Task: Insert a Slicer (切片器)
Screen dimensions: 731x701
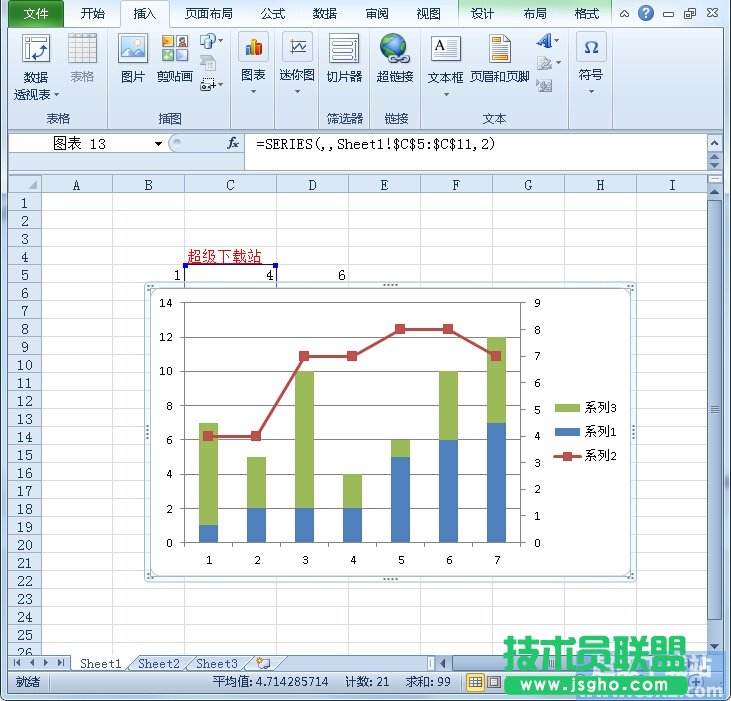Action: pos(344,60)
